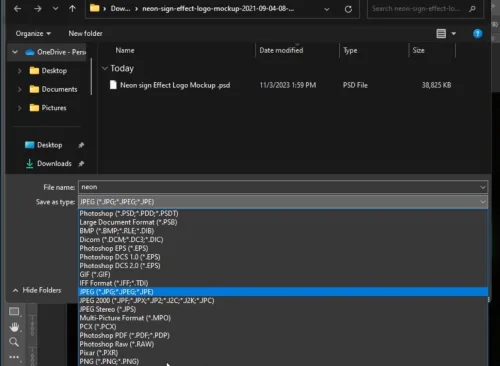Go up one folder level
The image size is (500, 366).
click(x=72, y=9)
